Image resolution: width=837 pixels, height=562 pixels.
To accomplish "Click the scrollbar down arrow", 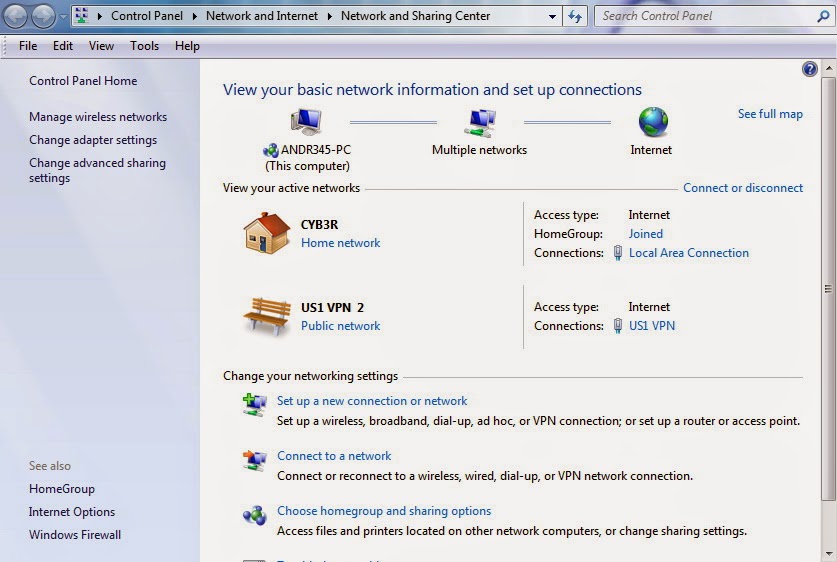I will [828, 554].
